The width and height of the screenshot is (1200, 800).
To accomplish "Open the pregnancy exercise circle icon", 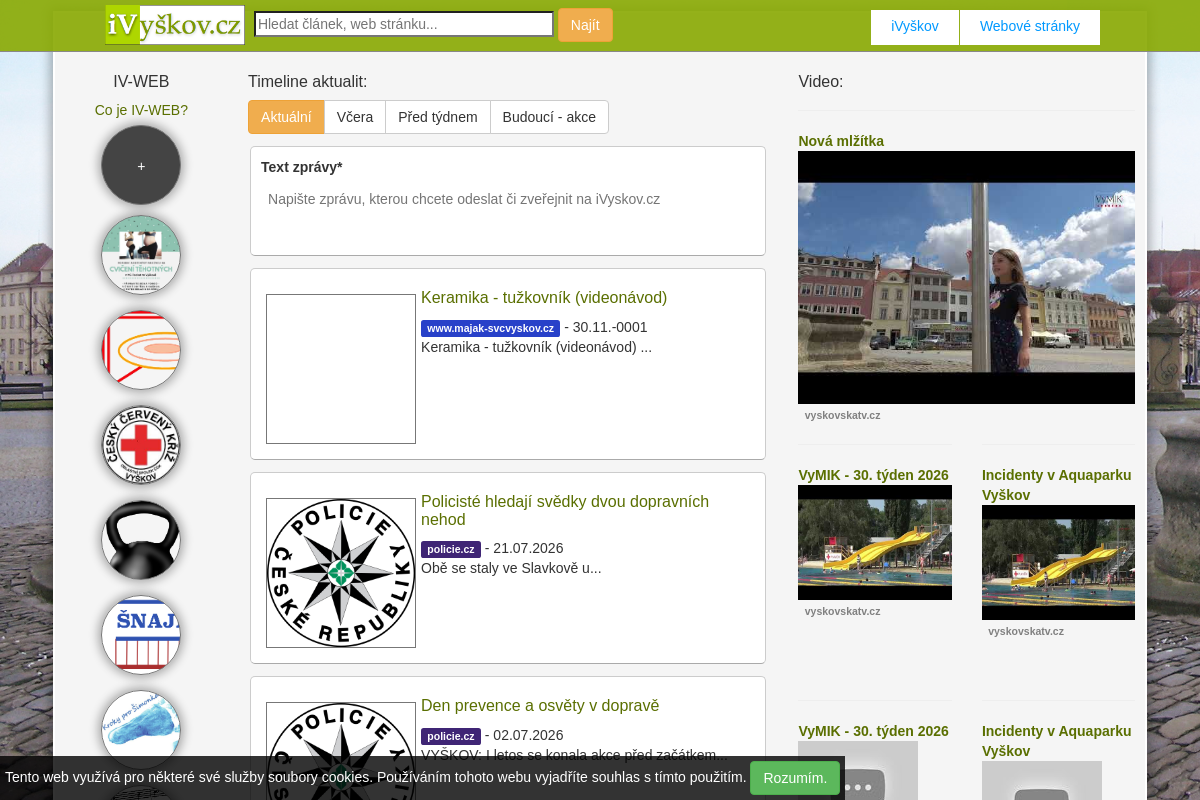I will click(x=141, y=255).
